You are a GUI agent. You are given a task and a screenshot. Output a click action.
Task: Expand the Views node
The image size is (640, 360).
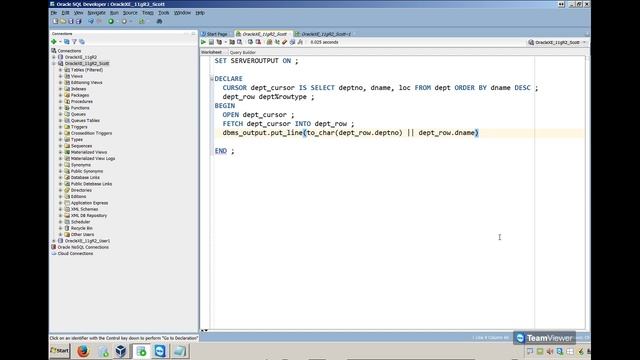60,76
